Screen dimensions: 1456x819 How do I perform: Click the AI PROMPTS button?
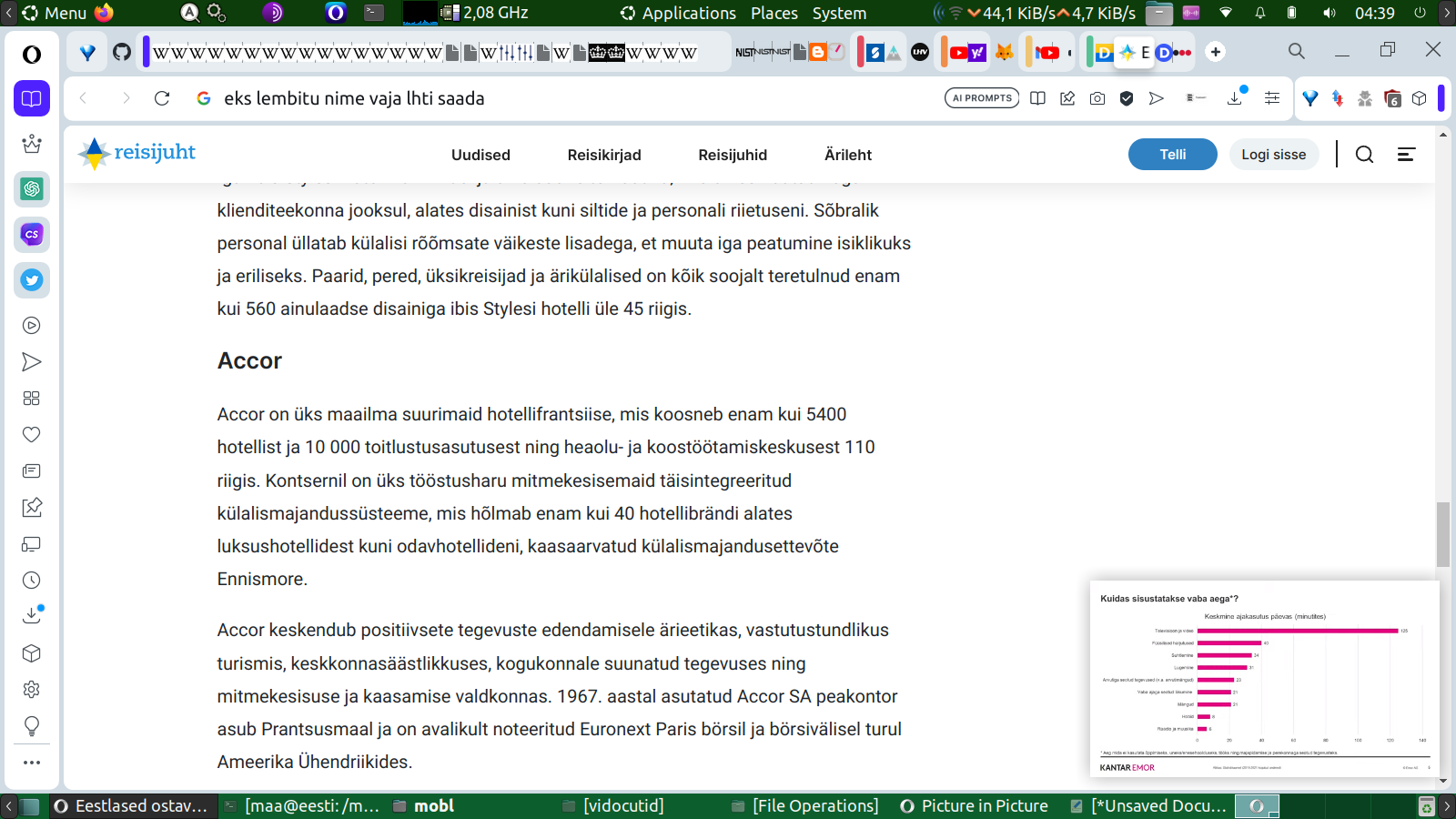(982, 98)
